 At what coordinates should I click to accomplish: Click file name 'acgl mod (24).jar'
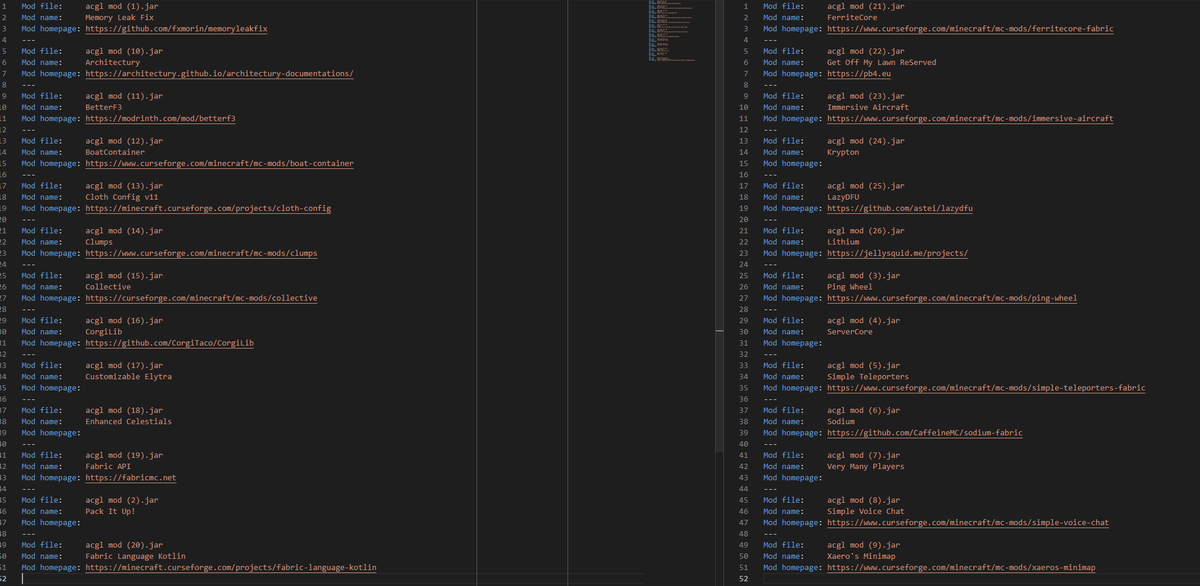(x=866, y=142)
